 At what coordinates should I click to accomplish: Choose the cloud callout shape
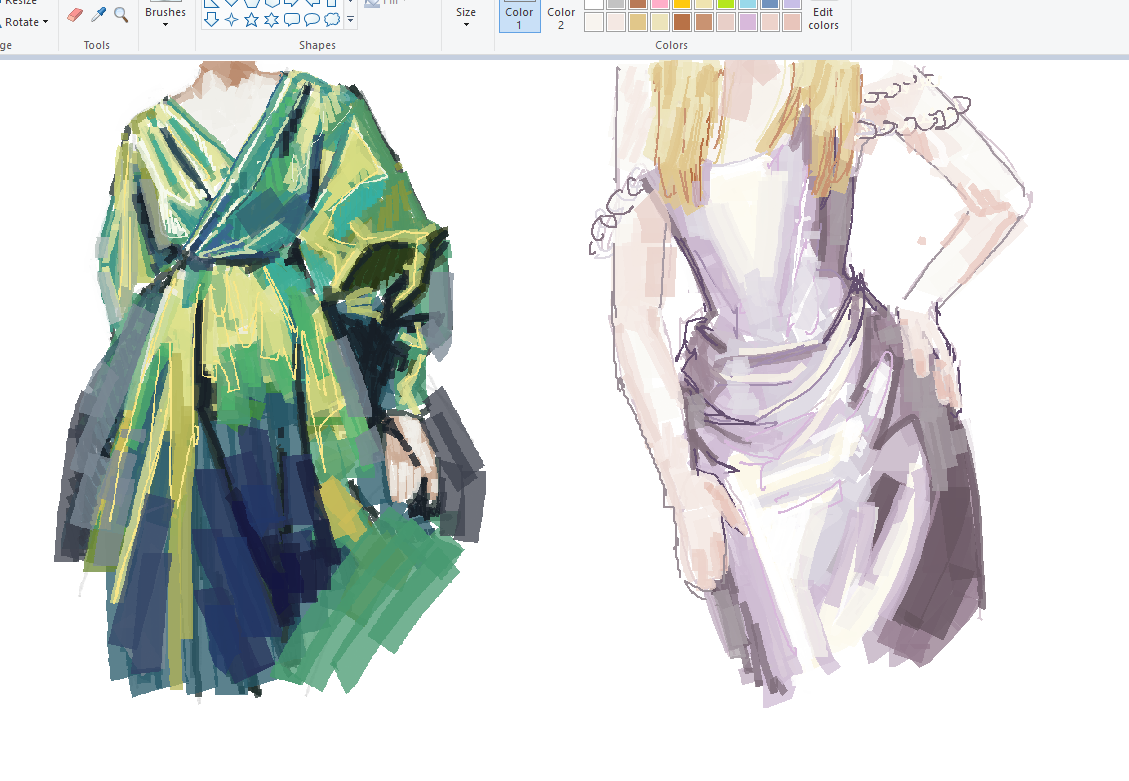[332, 19]
